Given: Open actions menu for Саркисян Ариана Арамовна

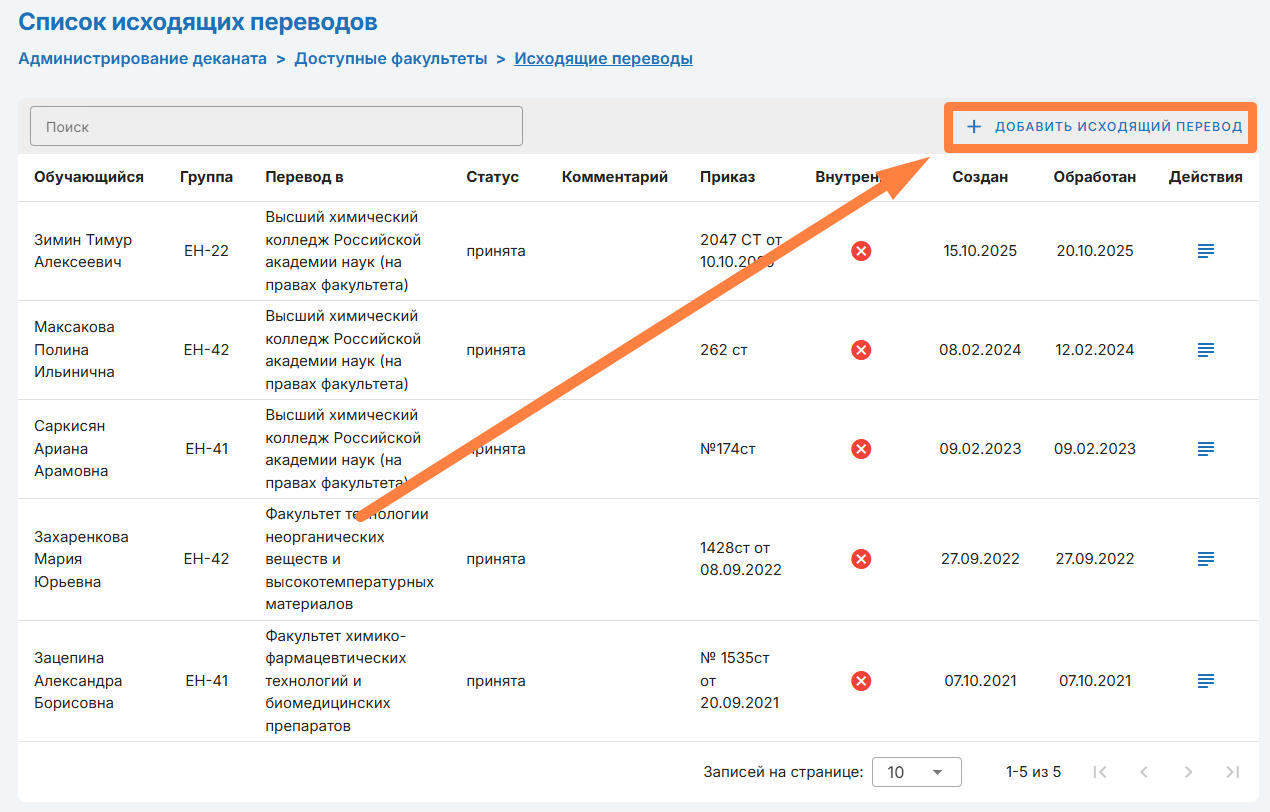Looking at the screenshot, I should (x=1205, y=449).
